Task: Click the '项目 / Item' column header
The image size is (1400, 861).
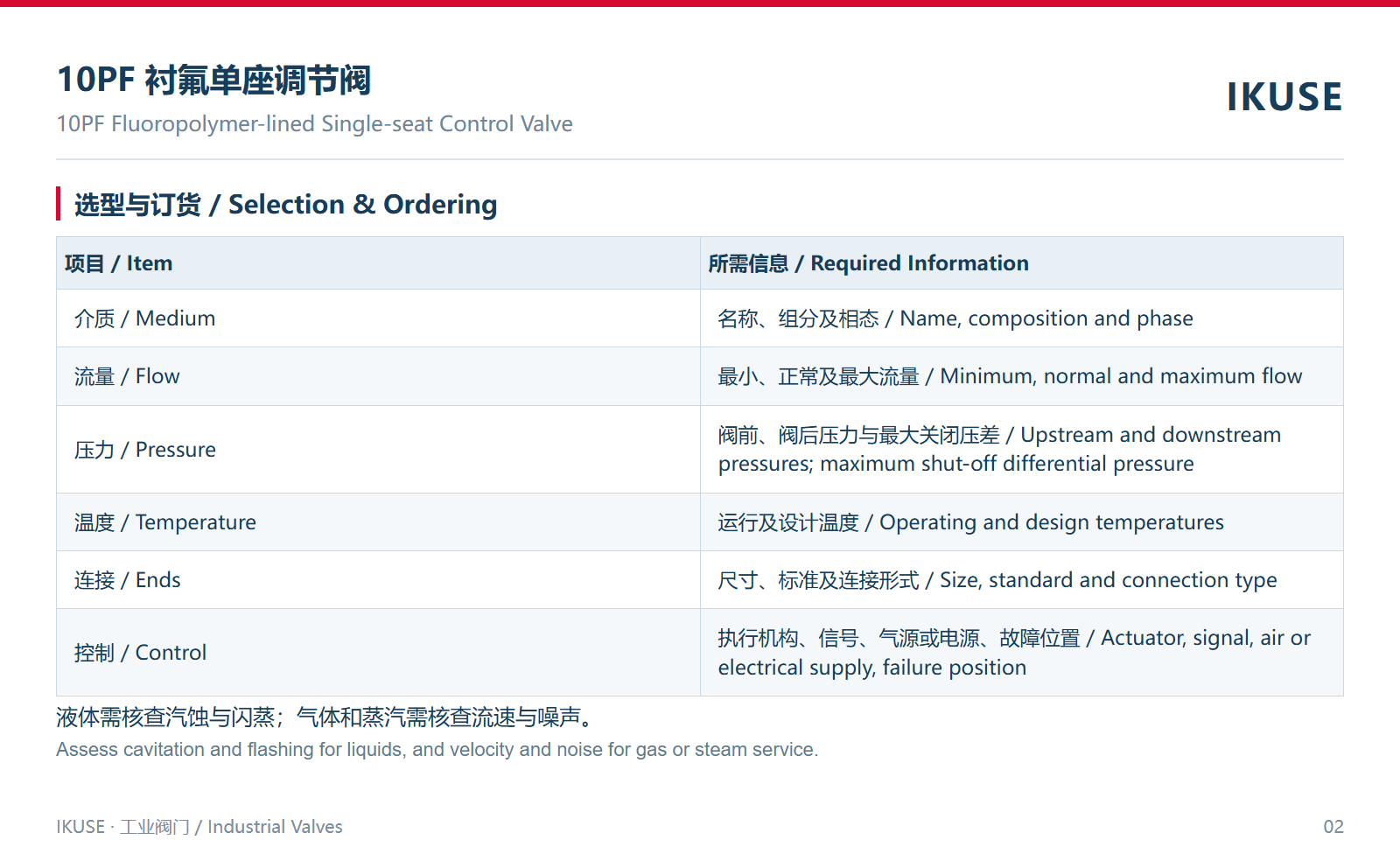Action: click(378, 262)
